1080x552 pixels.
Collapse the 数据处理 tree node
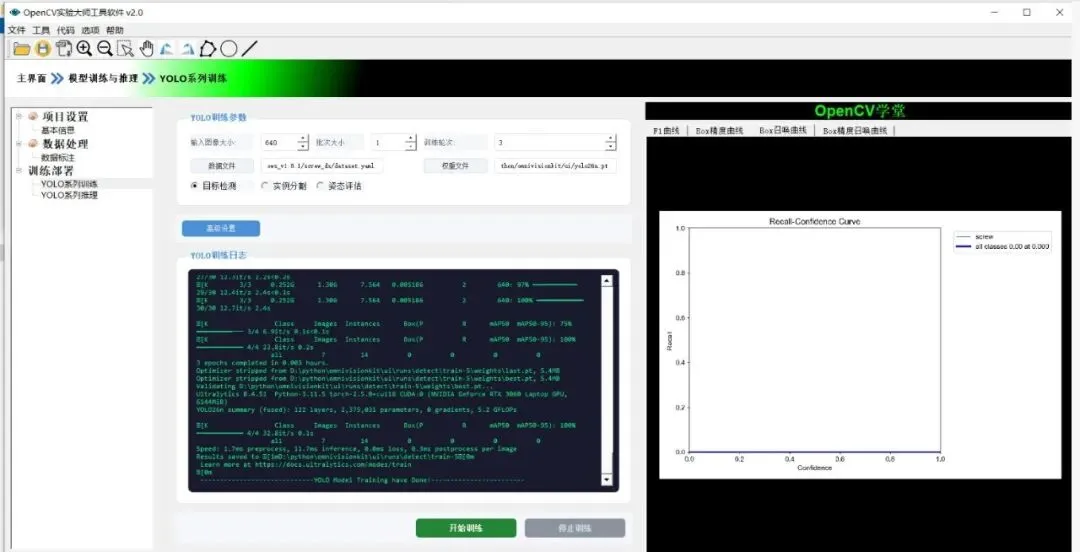pyautogui.click(x=19, y=143)
